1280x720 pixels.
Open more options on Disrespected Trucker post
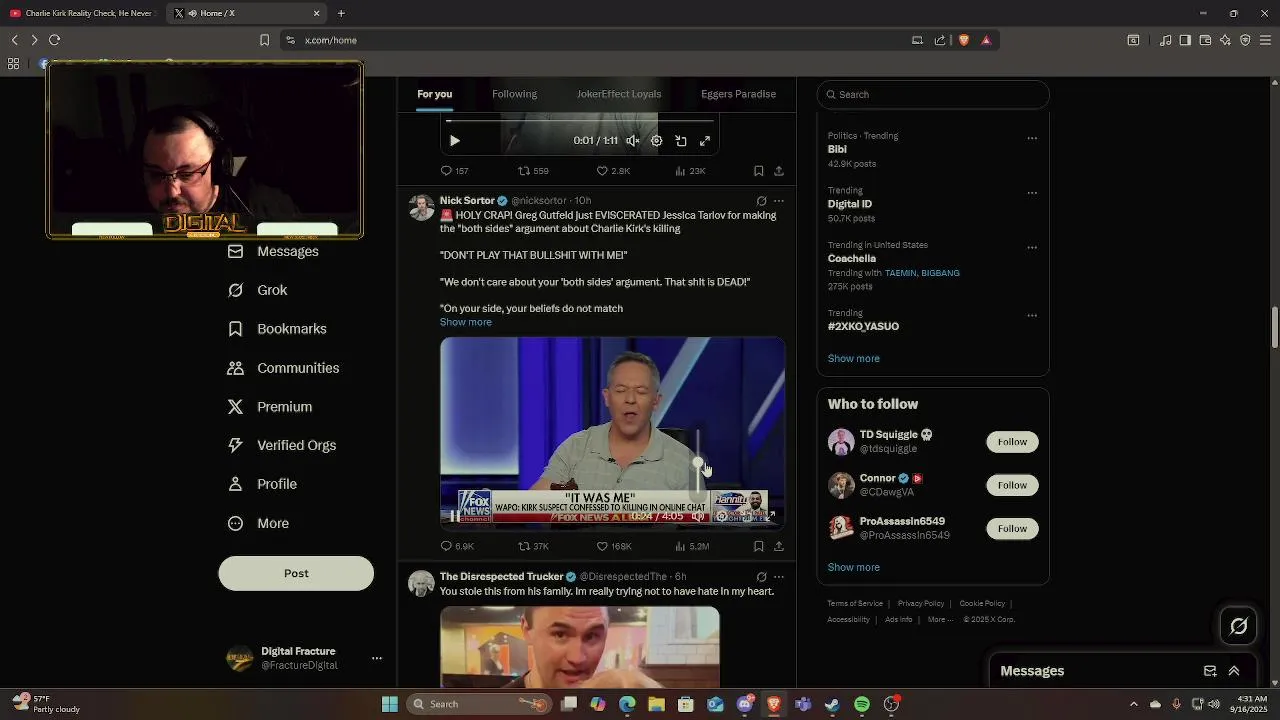pyautogui.click(x=779, y=577)
